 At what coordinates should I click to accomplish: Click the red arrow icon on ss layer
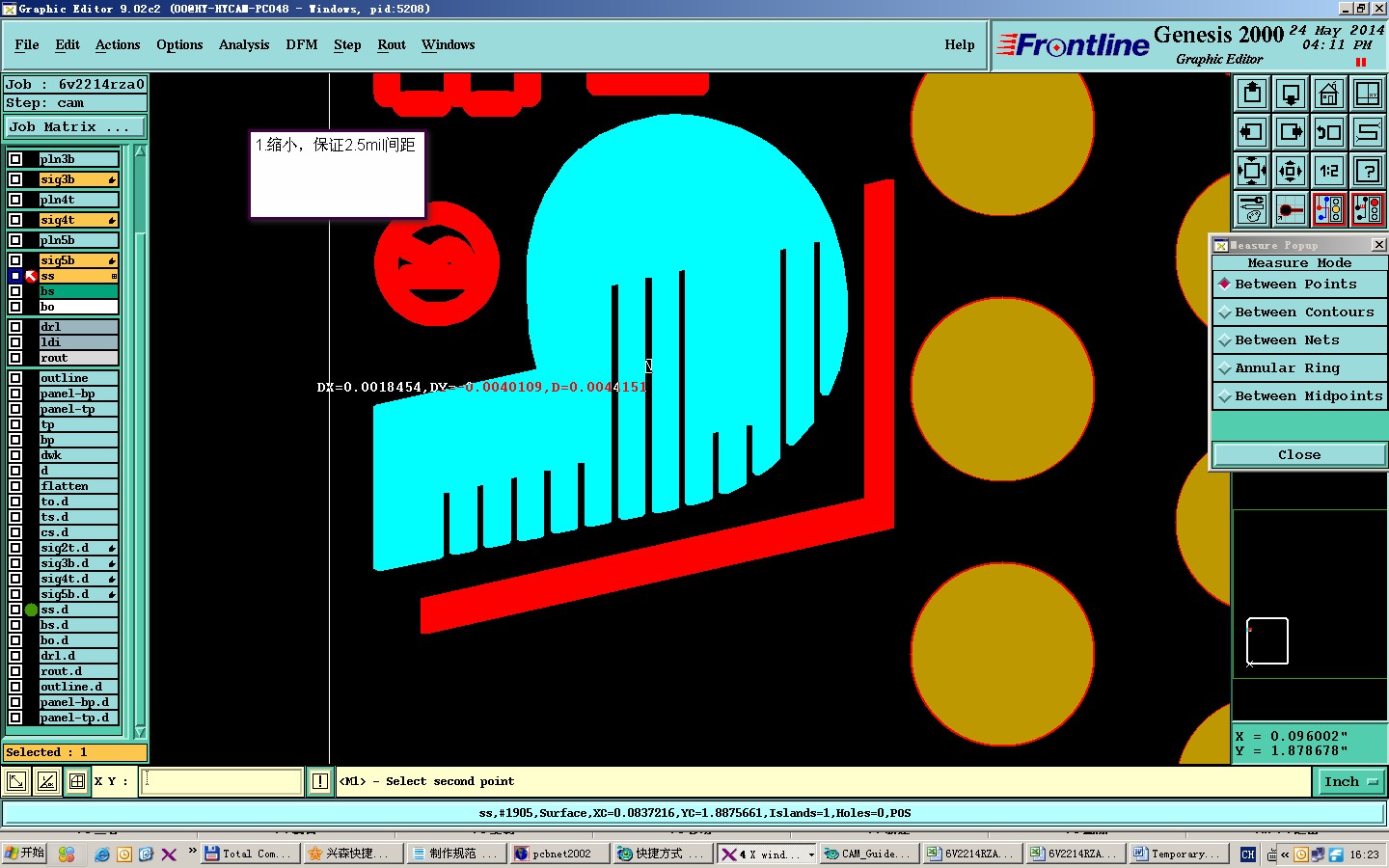tap(31, 276)
